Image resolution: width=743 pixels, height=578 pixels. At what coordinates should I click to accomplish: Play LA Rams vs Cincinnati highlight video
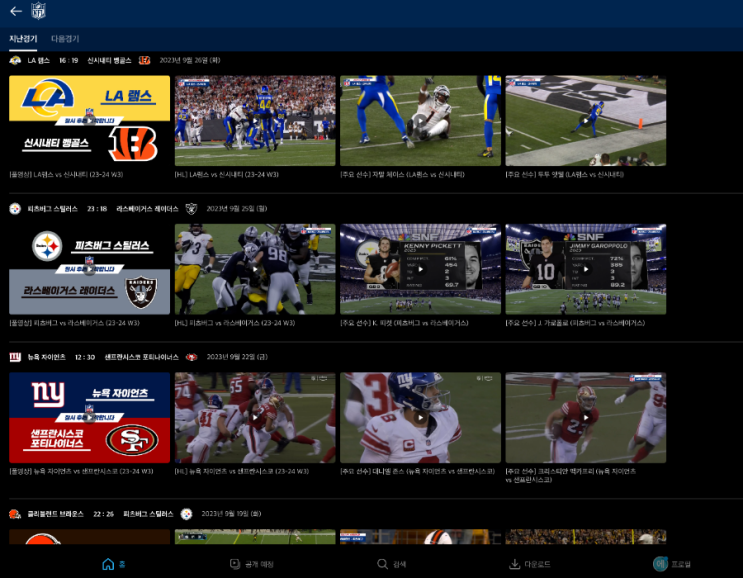point(255,121)
